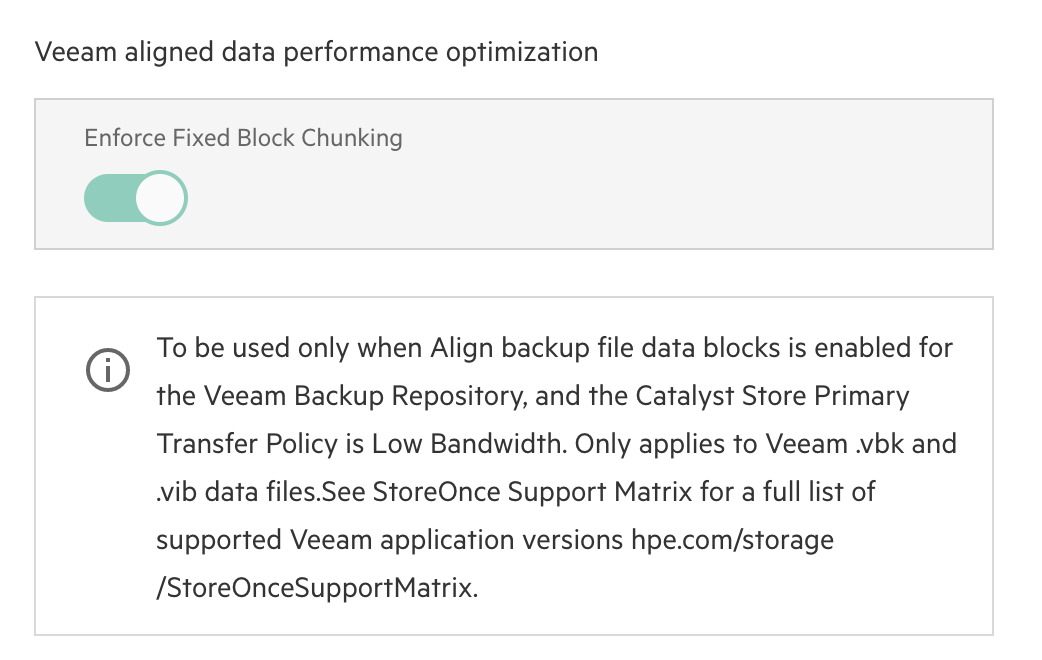The image size is (1042, 660).
Task: Click the information circle icon
Action: tap(108, 370)
